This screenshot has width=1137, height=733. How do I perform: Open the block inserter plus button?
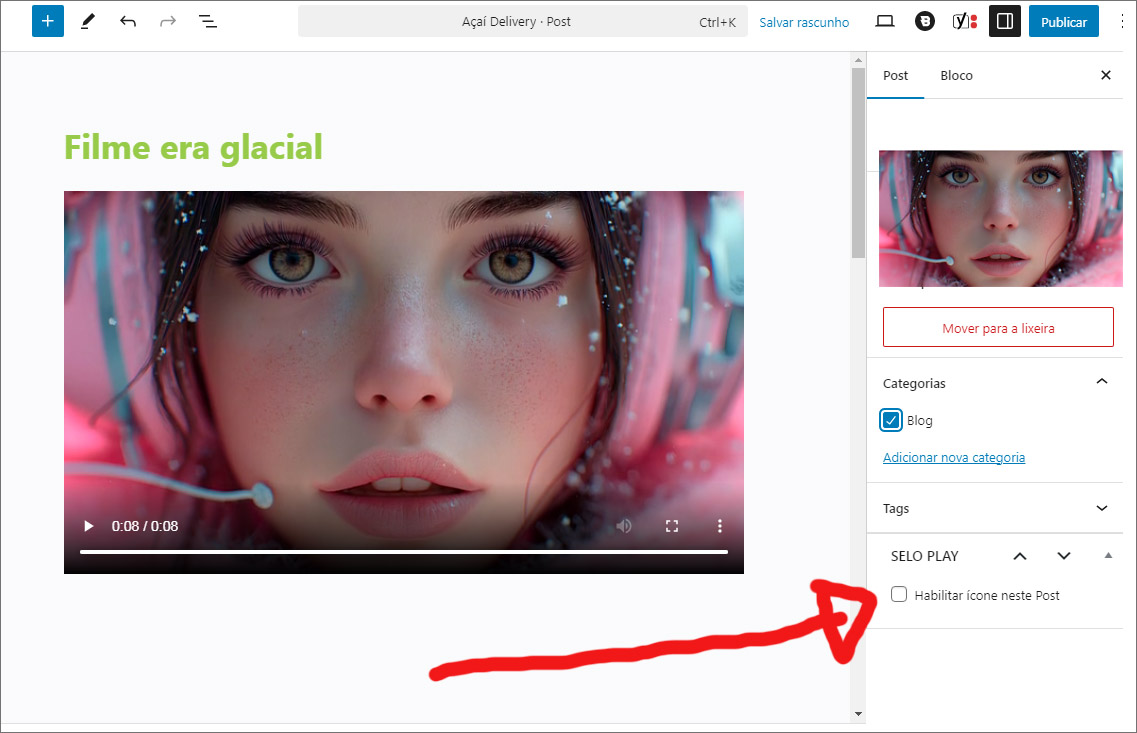[x=48, y=21]
